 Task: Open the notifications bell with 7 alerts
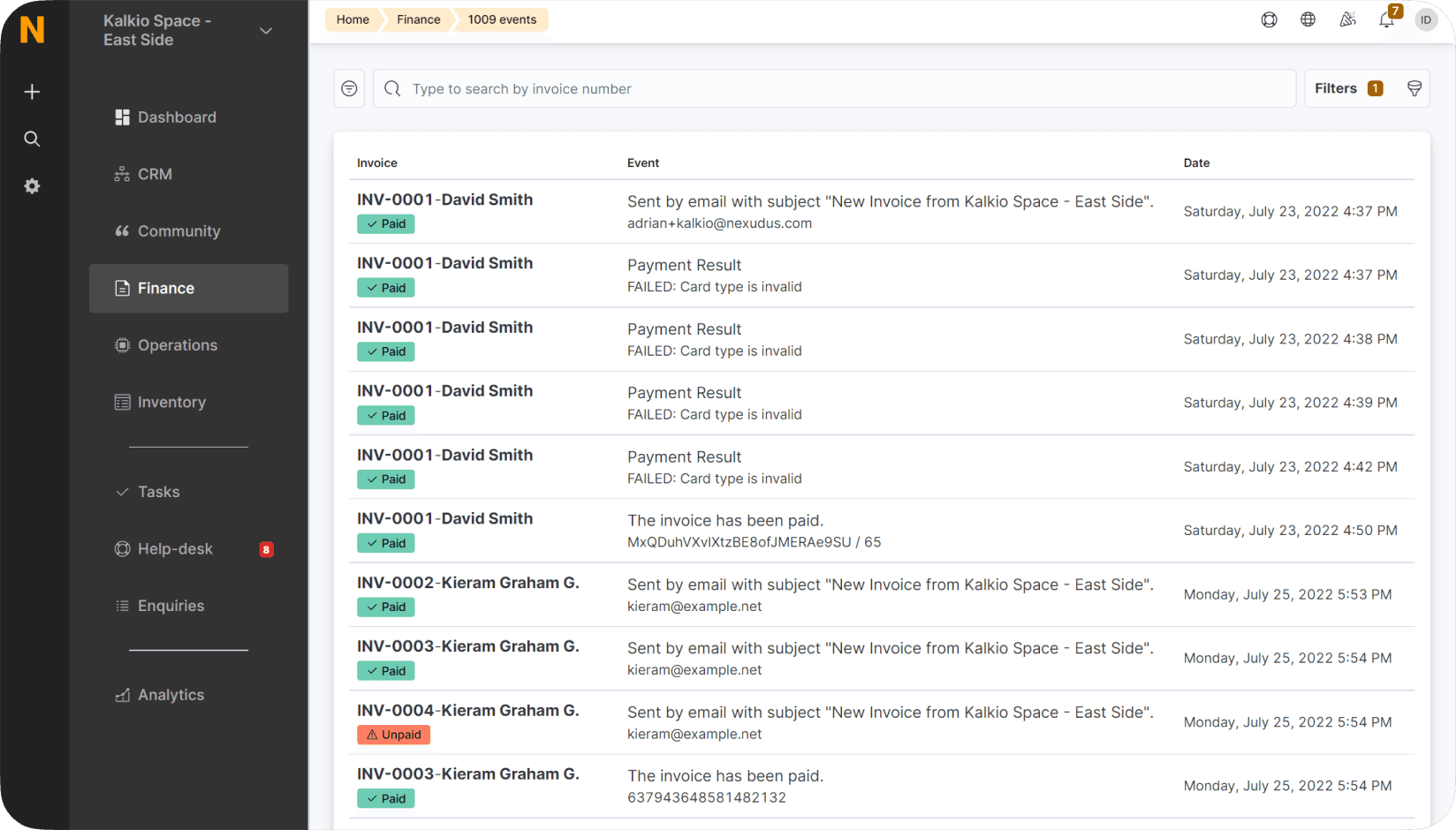tap(1386, 19)
